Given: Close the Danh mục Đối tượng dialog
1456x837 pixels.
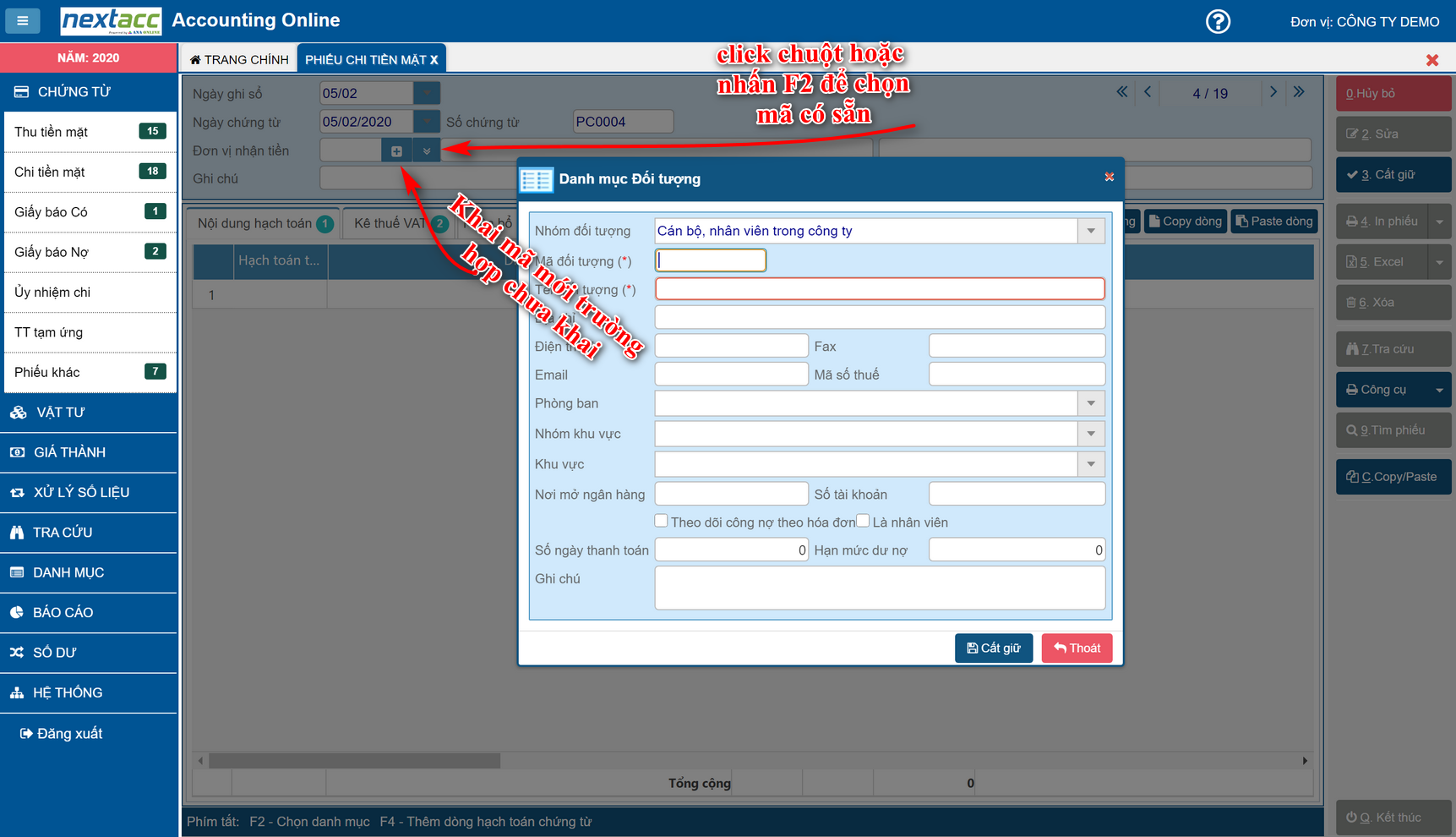Looking at the screenshot, I should click(x=1109, y=178).
